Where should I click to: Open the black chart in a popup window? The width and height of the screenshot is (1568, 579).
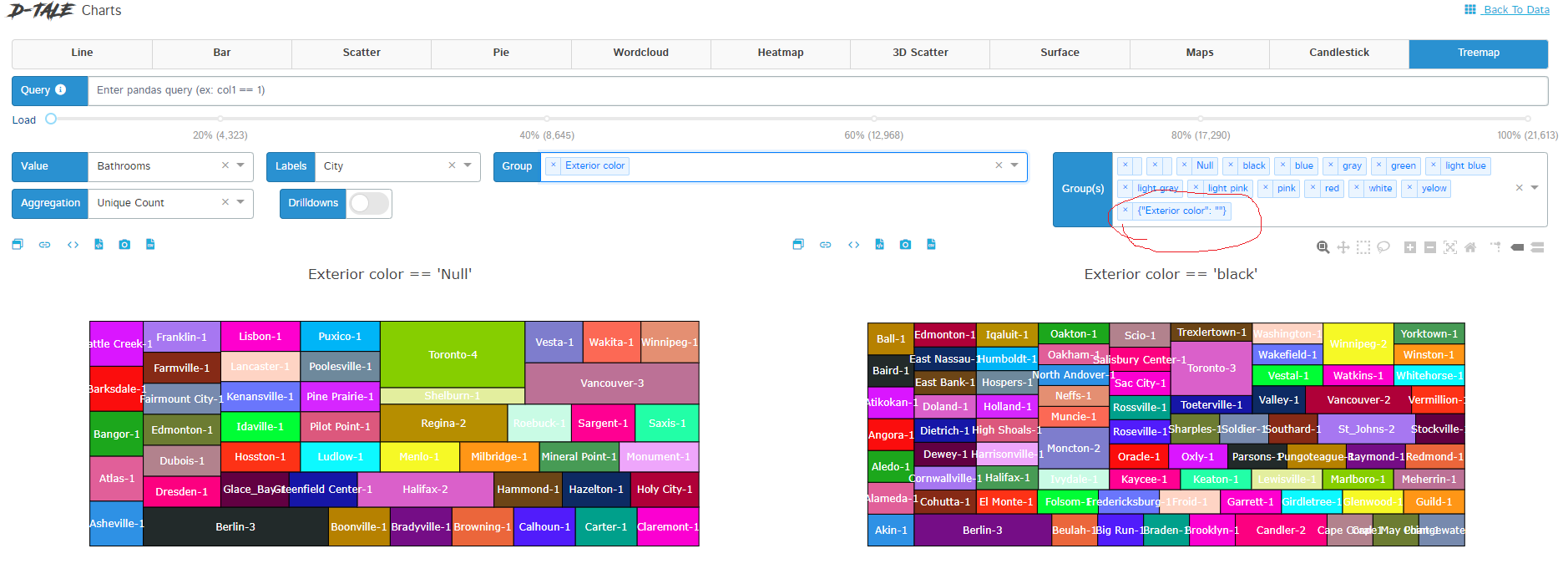point(798,245)
